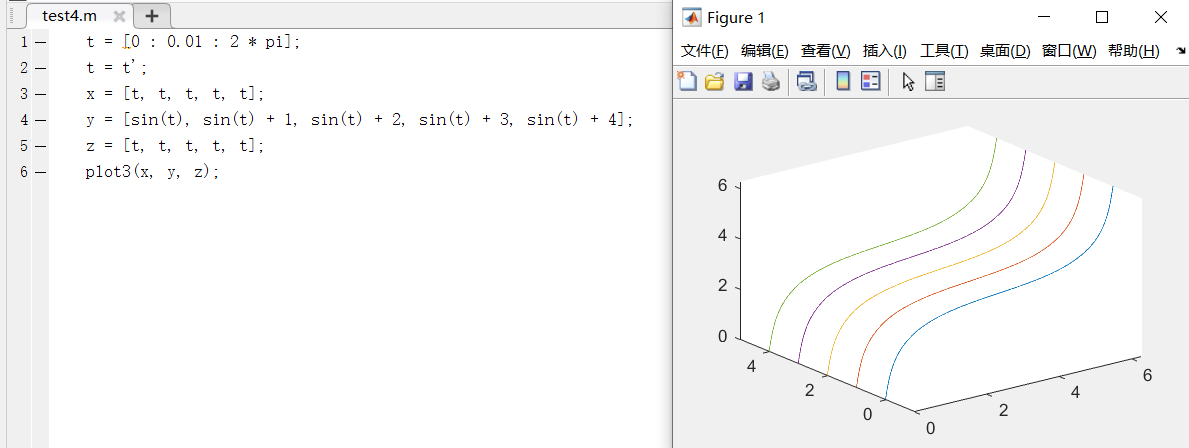The width and height of the screenshot is (1189, 448).
Task: Set breakpoint dash on line 4
Action: point(40,120)
